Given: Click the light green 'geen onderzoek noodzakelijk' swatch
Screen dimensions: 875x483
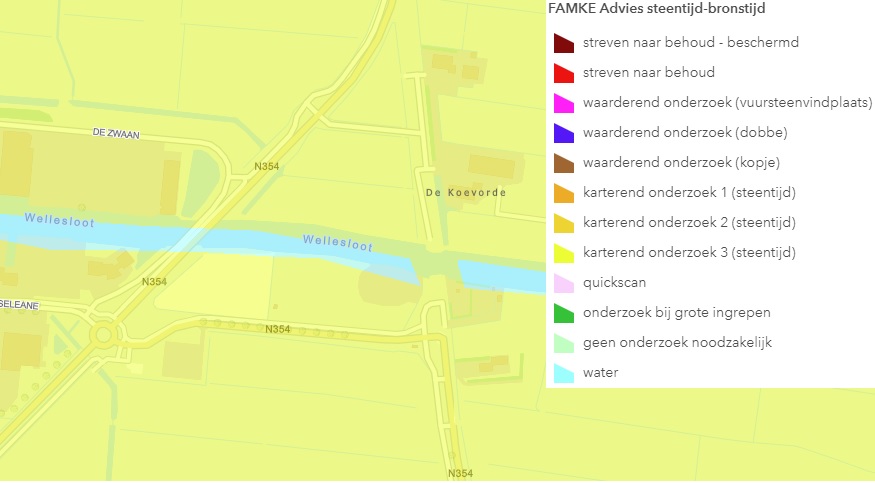Looking at the screenshot, I should tap(564, 343).
